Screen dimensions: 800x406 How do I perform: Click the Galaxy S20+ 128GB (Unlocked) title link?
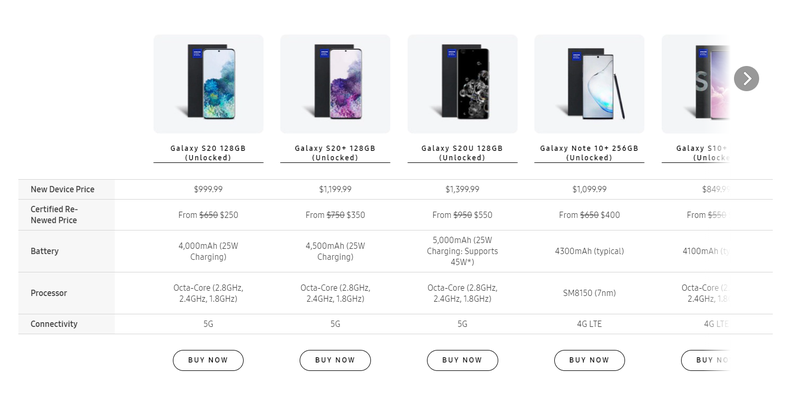[335, 153]
